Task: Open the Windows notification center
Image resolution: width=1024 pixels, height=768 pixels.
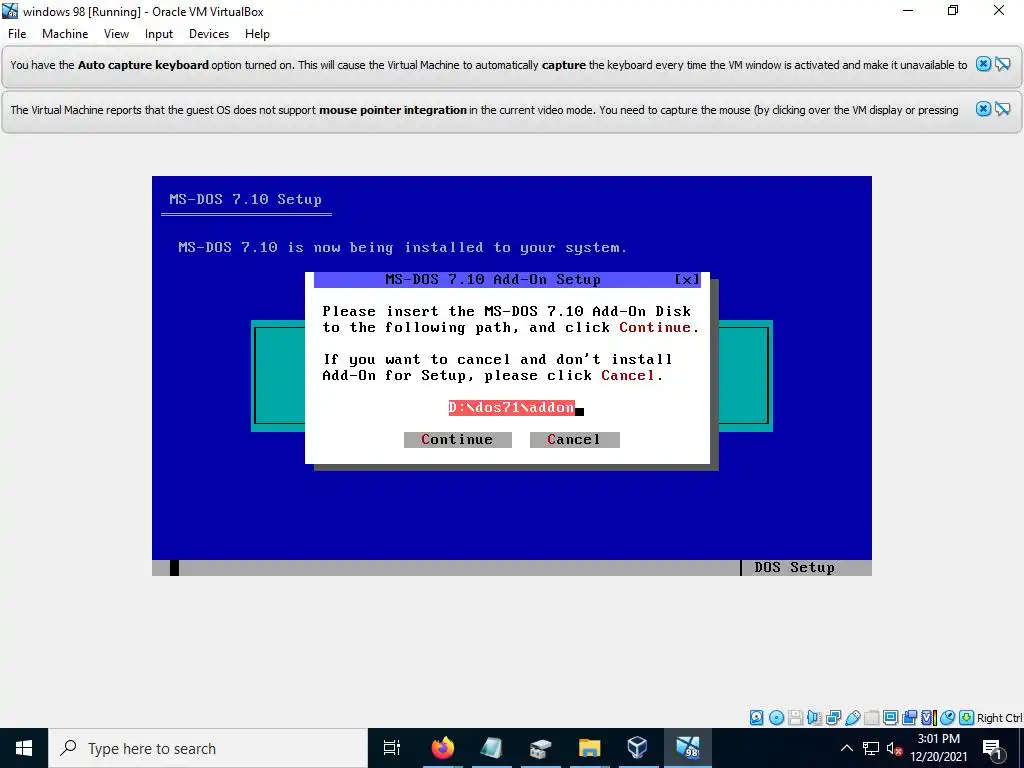Action: coord(992,748)
